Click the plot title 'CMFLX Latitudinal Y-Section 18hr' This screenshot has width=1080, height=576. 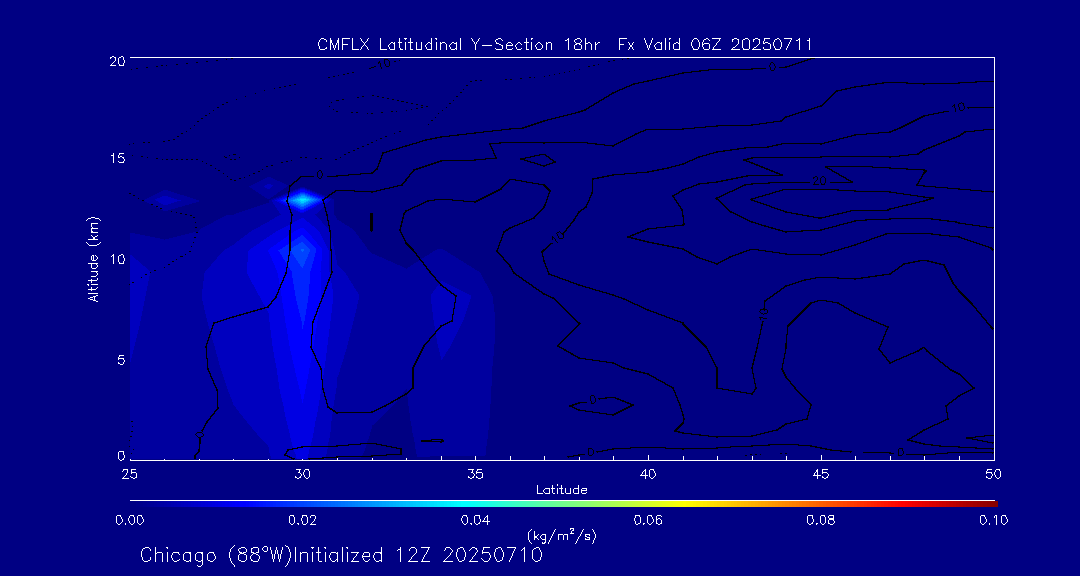[x=460, y=45]
